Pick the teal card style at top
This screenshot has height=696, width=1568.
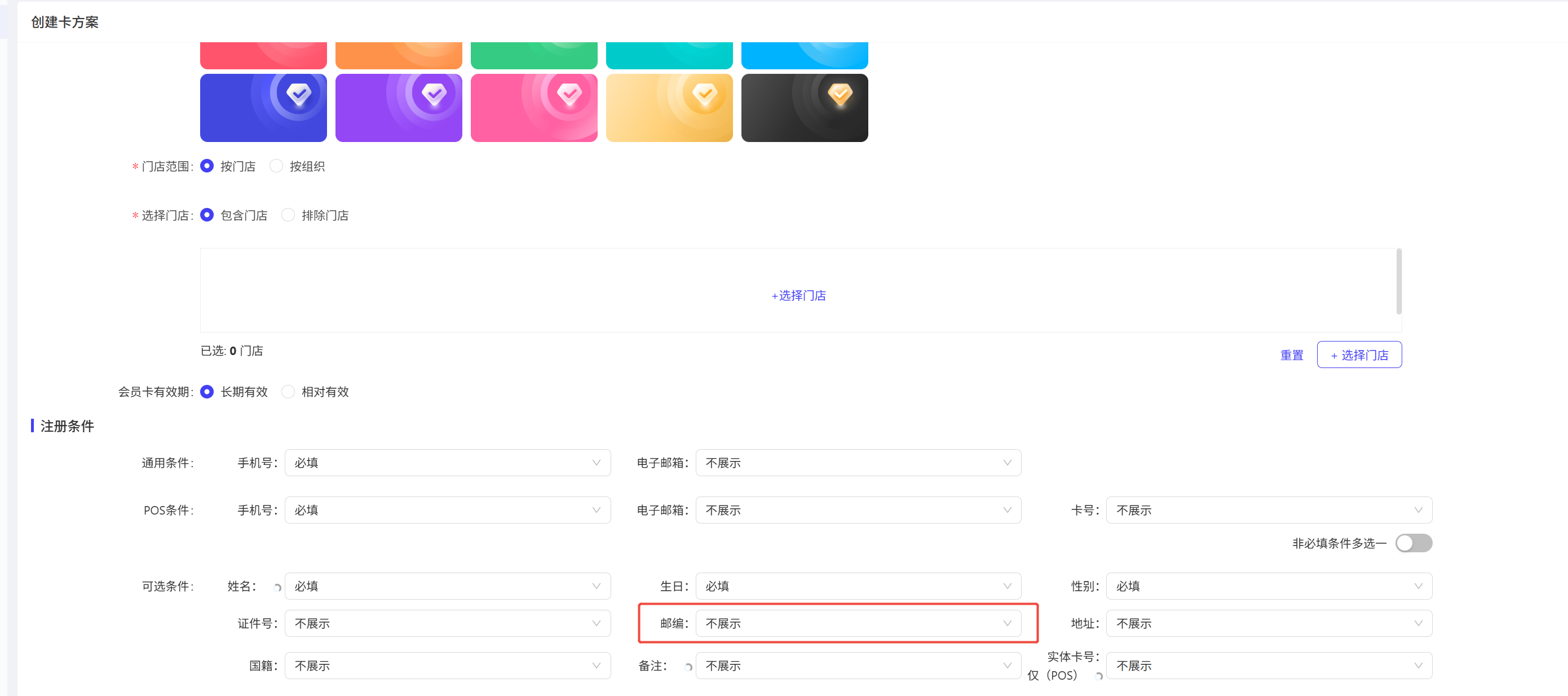pyautogui.click(x=669, y=55)
